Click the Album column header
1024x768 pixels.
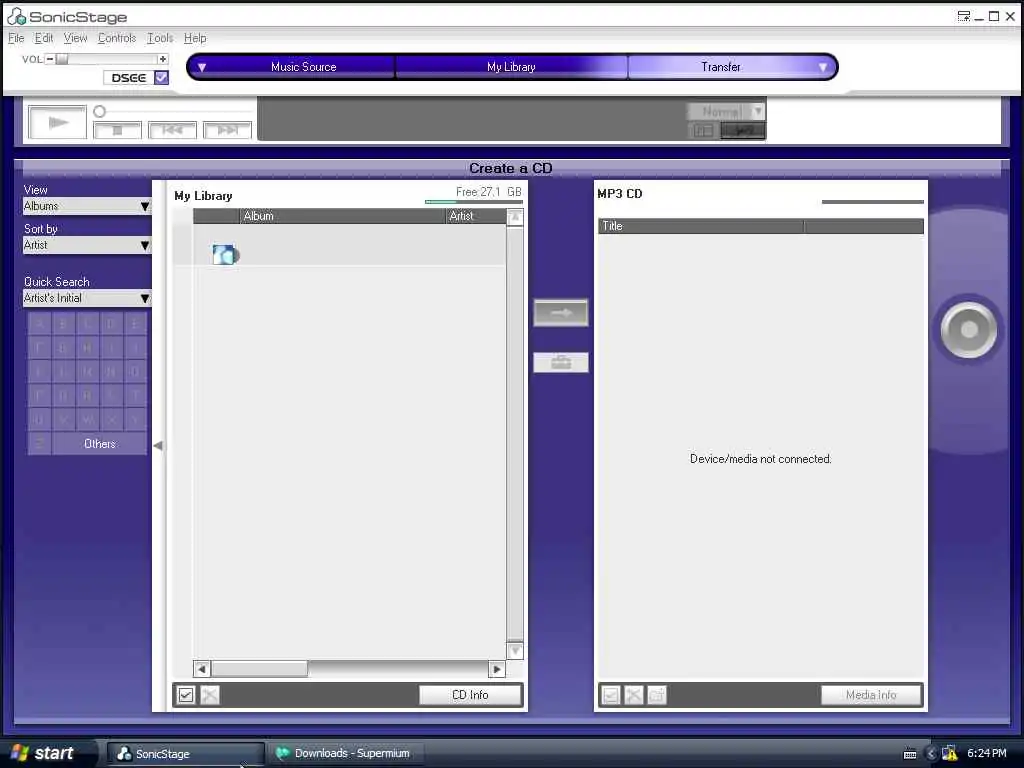click(x=342, y=216)
